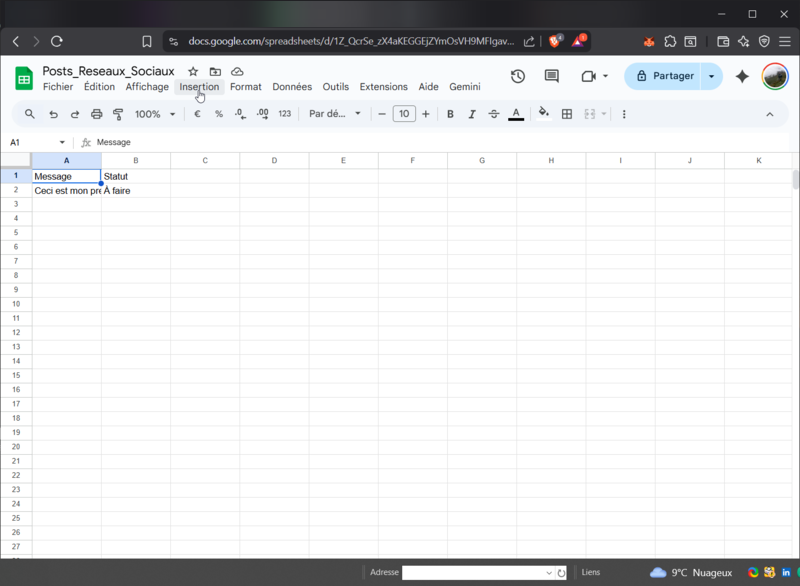Format selected cell as percentage

pos(218,114)
